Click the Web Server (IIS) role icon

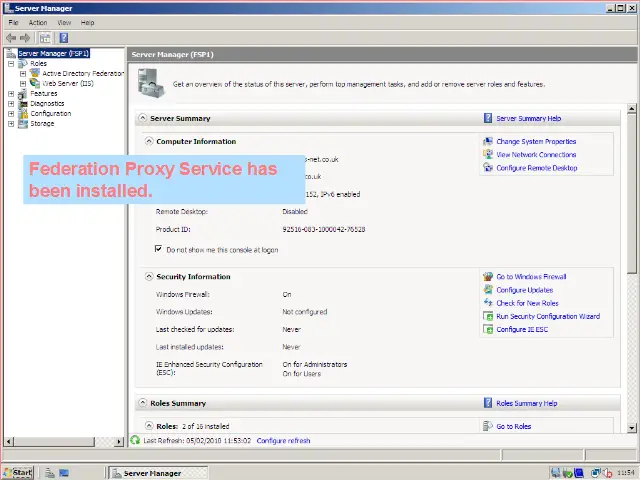point(35,83)
